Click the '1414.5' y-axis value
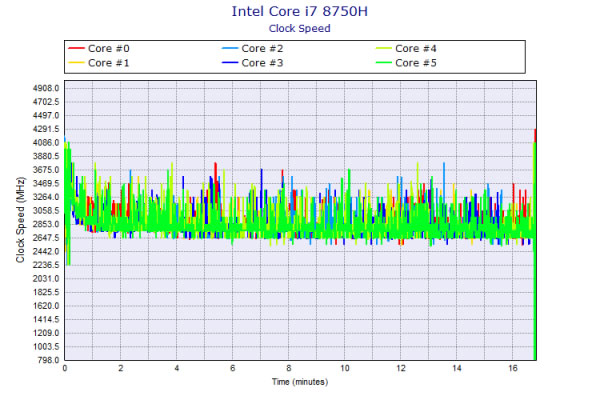 click(46, 319)
